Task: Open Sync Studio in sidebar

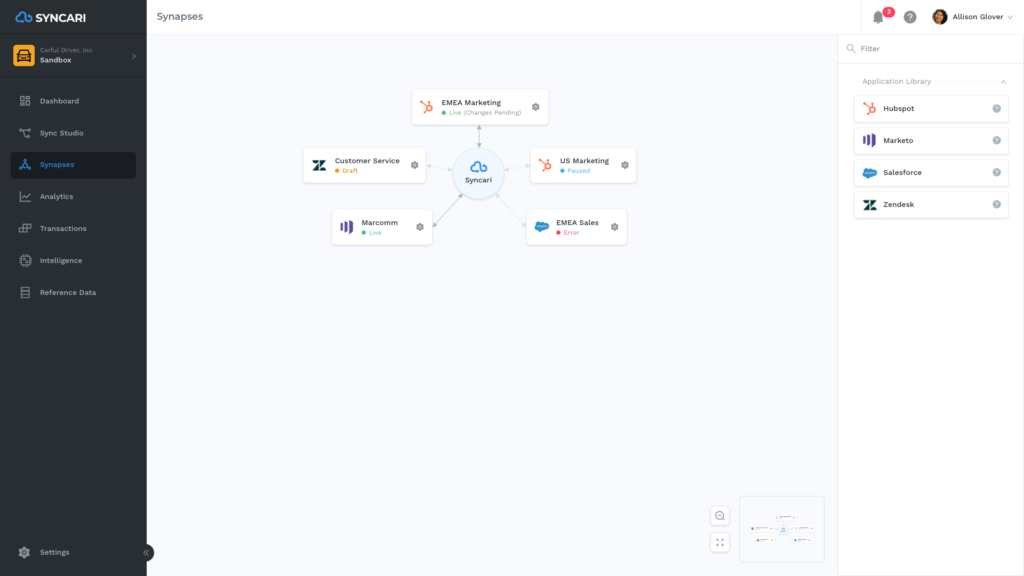Action: [73, 133]
